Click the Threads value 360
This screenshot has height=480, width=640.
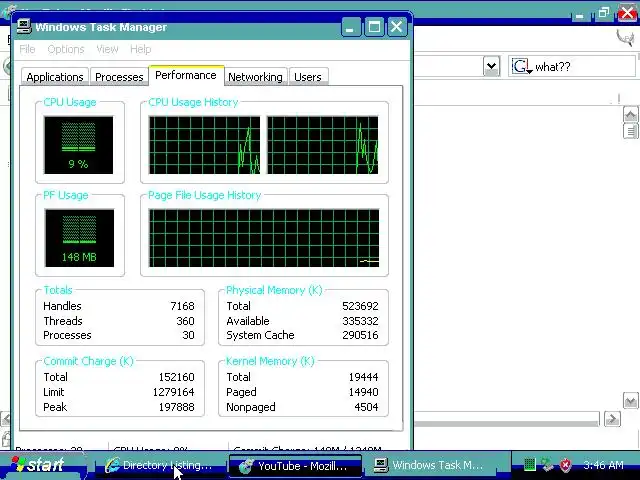[185, 321]
